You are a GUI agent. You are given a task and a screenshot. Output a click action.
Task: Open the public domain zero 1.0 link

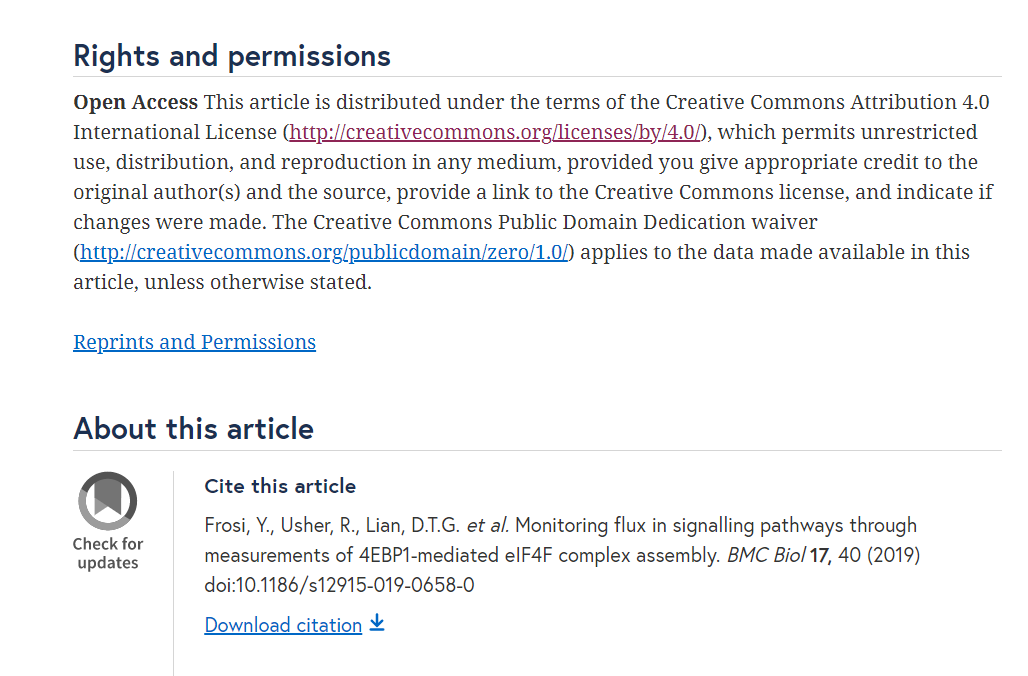coord(324,252)
